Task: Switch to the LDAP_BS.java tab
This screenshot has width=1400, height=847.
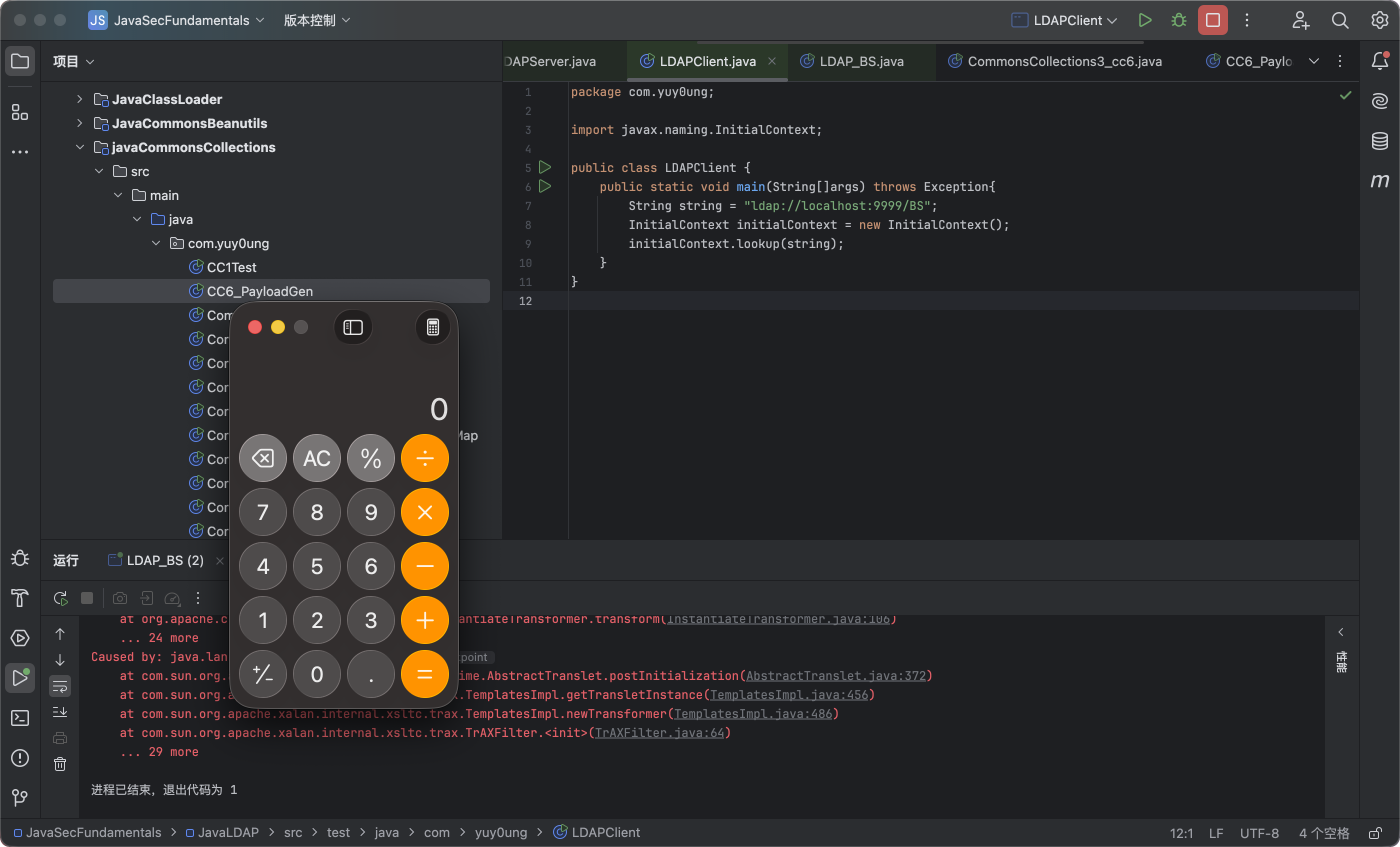Action: click(861, 61)
